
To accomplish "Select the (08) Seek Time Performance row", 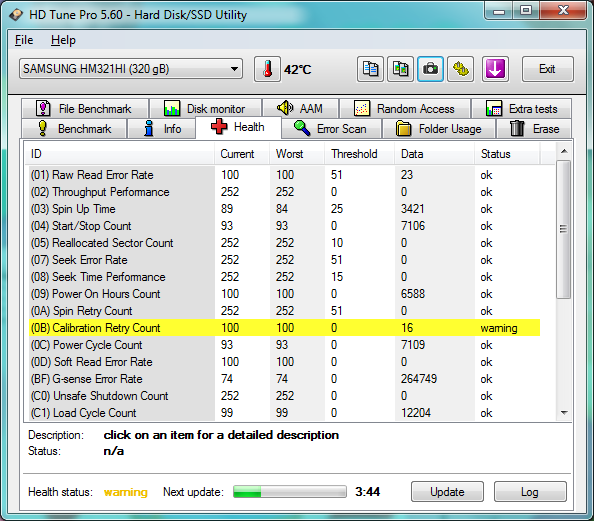I will [284, 277].
